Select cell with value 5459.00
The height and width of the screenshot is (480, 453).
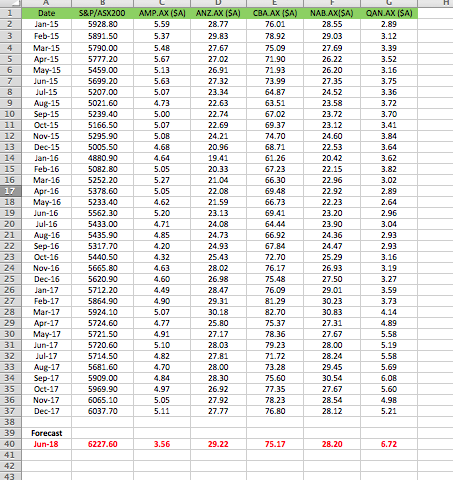[102, 70]
